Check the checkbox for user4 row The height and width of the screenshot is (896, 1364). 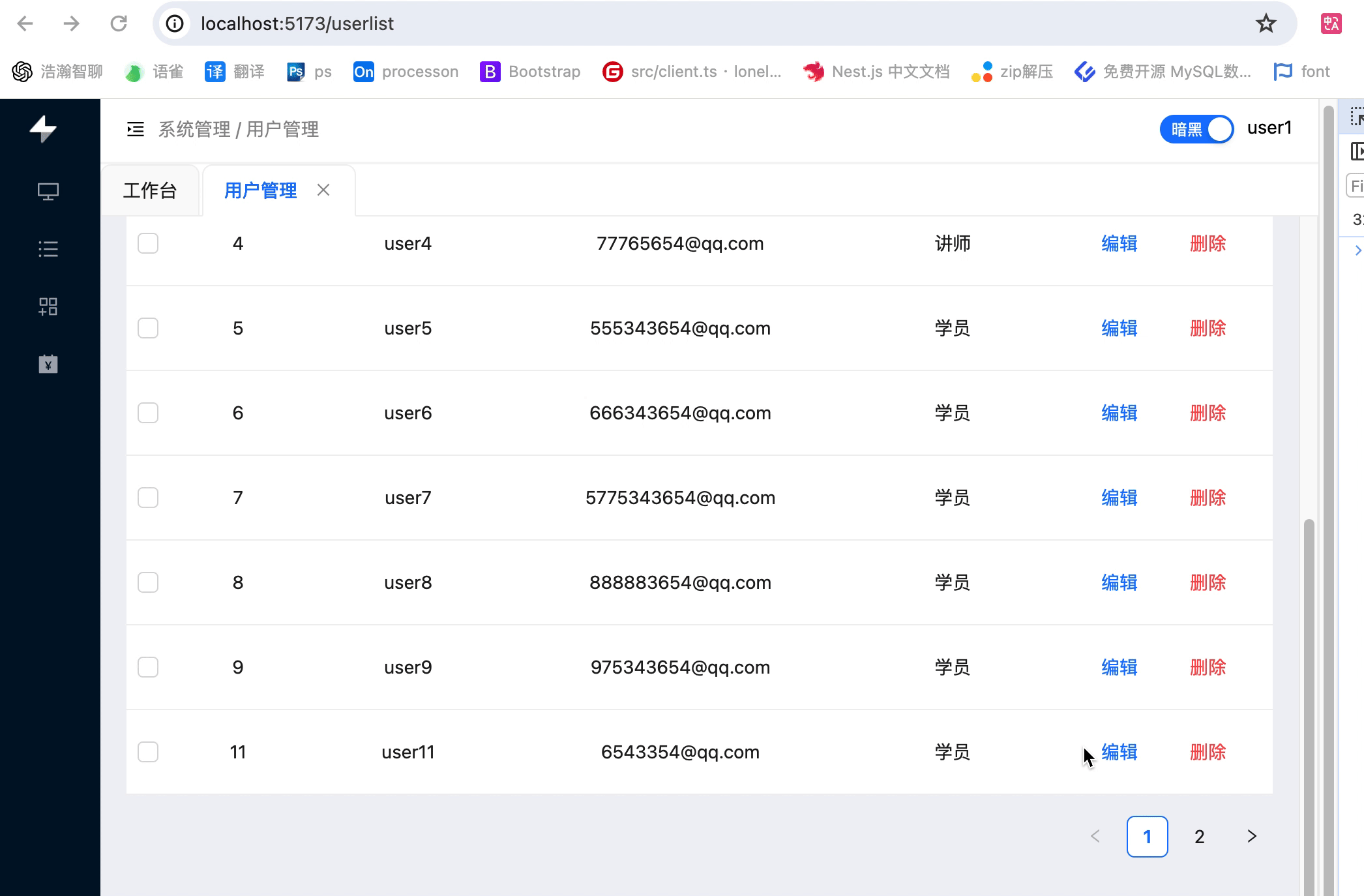pyautogui.click(x=148, y=243)
